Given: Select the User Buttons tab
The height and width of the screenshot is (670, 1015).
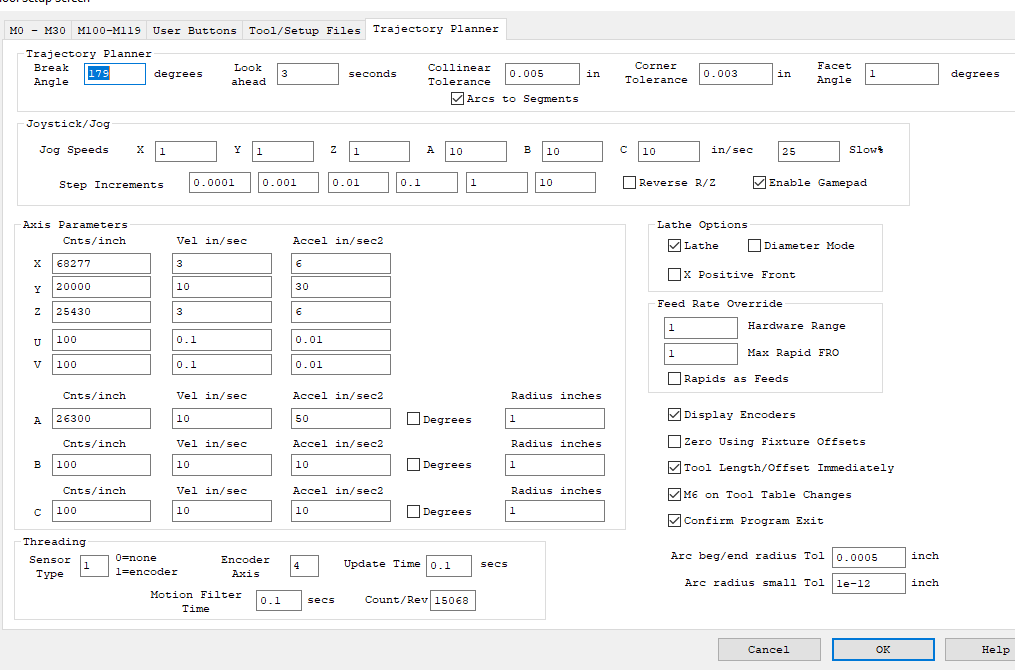Looking at the screenshot, I should [x=195, y=30].
